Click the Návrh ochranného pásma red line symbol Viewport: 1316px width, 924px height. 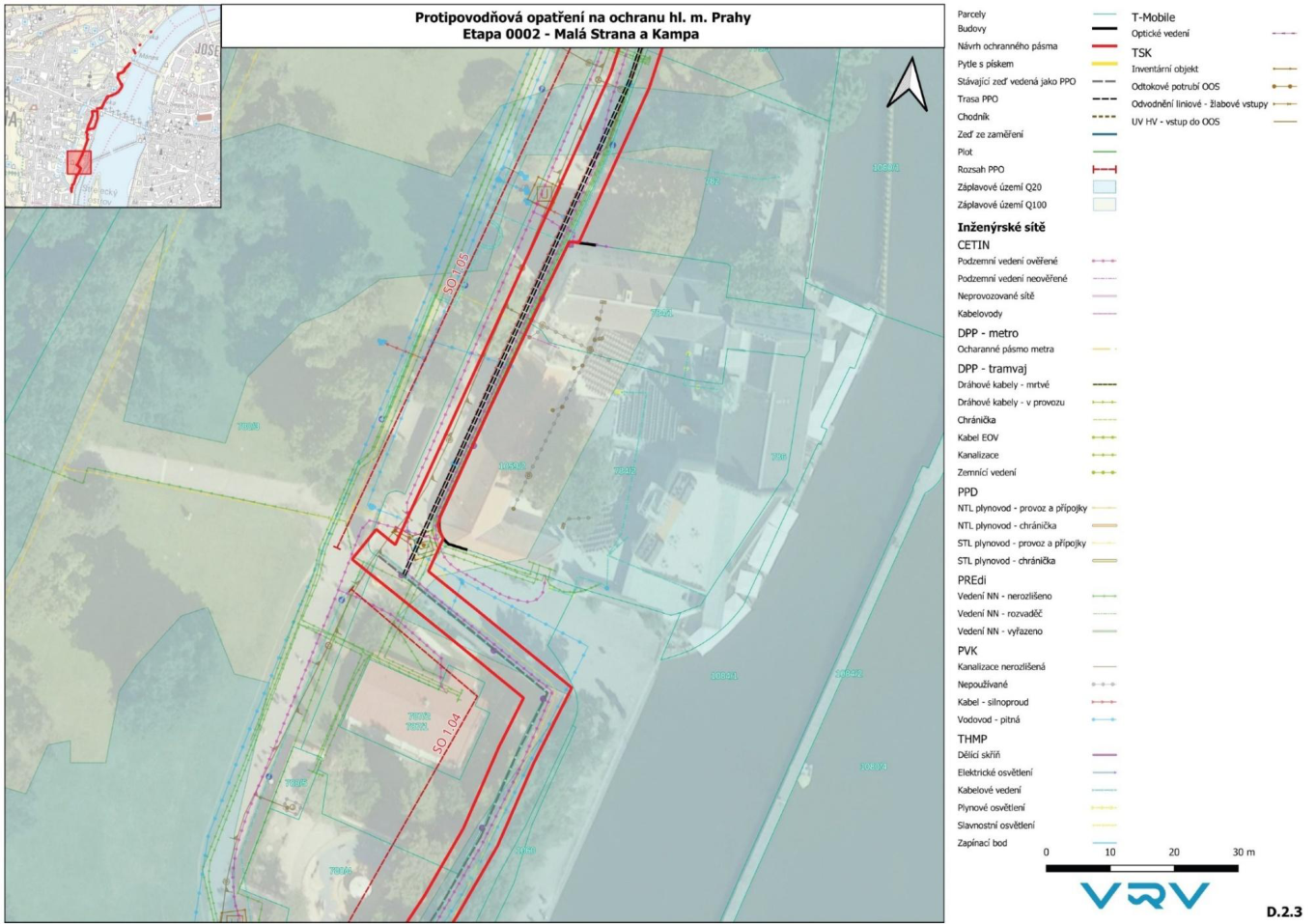1104,46
